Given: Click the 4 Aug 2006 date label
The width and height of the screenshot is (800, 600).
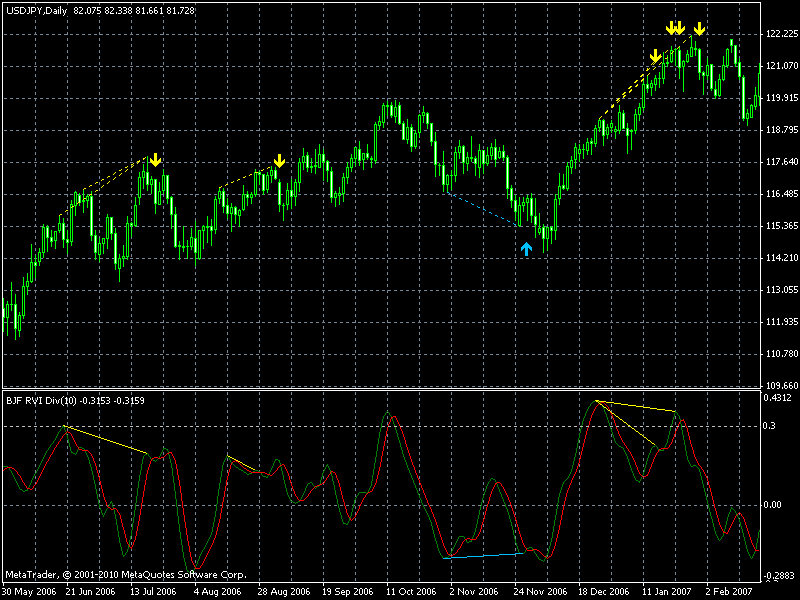Looking at the screenshot, I should (x=217, y=592).
